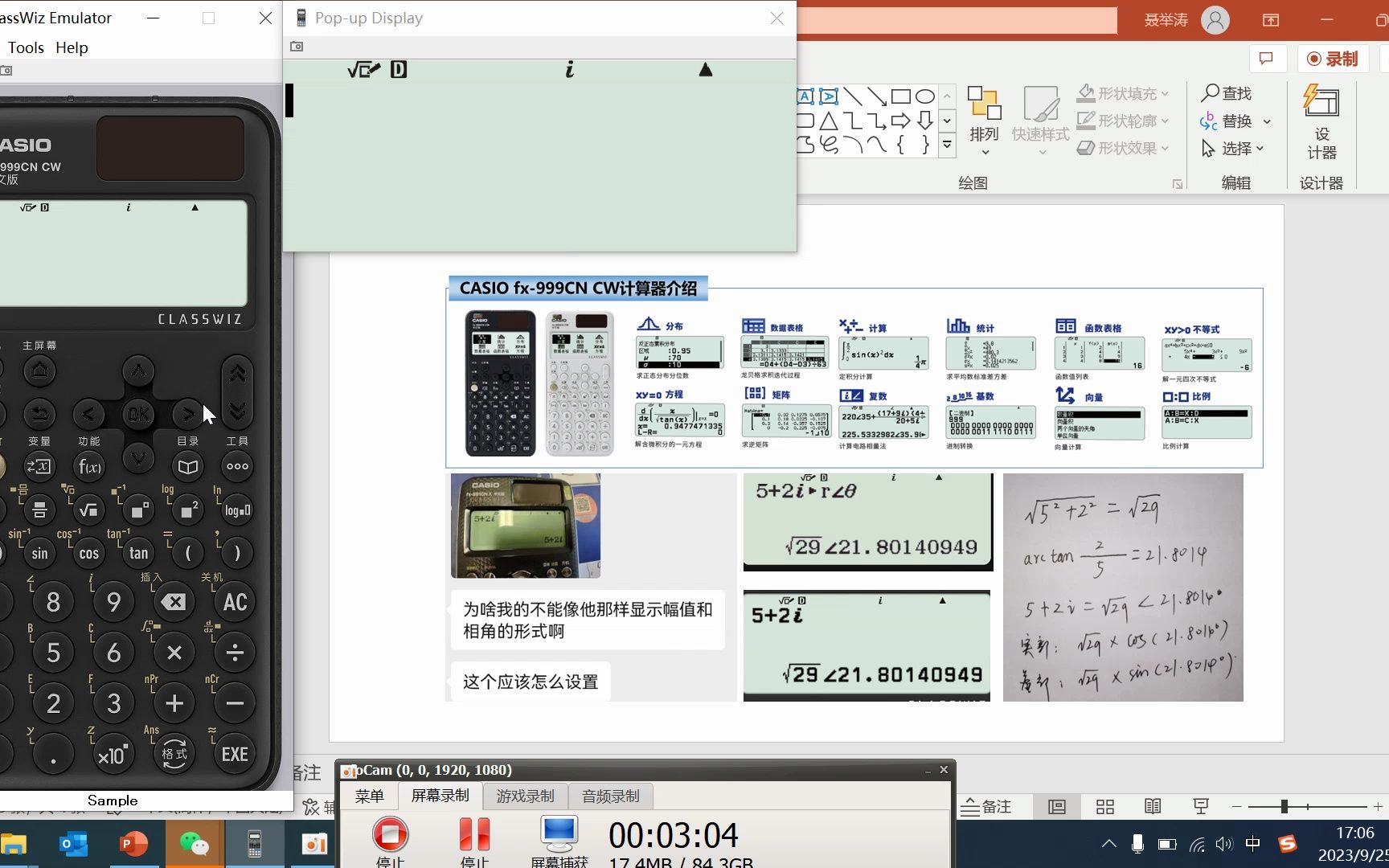Click the open parenthesis key
Image resolution: width=1389 pixels, height=868 pixels.
click(x=188, y=553)
